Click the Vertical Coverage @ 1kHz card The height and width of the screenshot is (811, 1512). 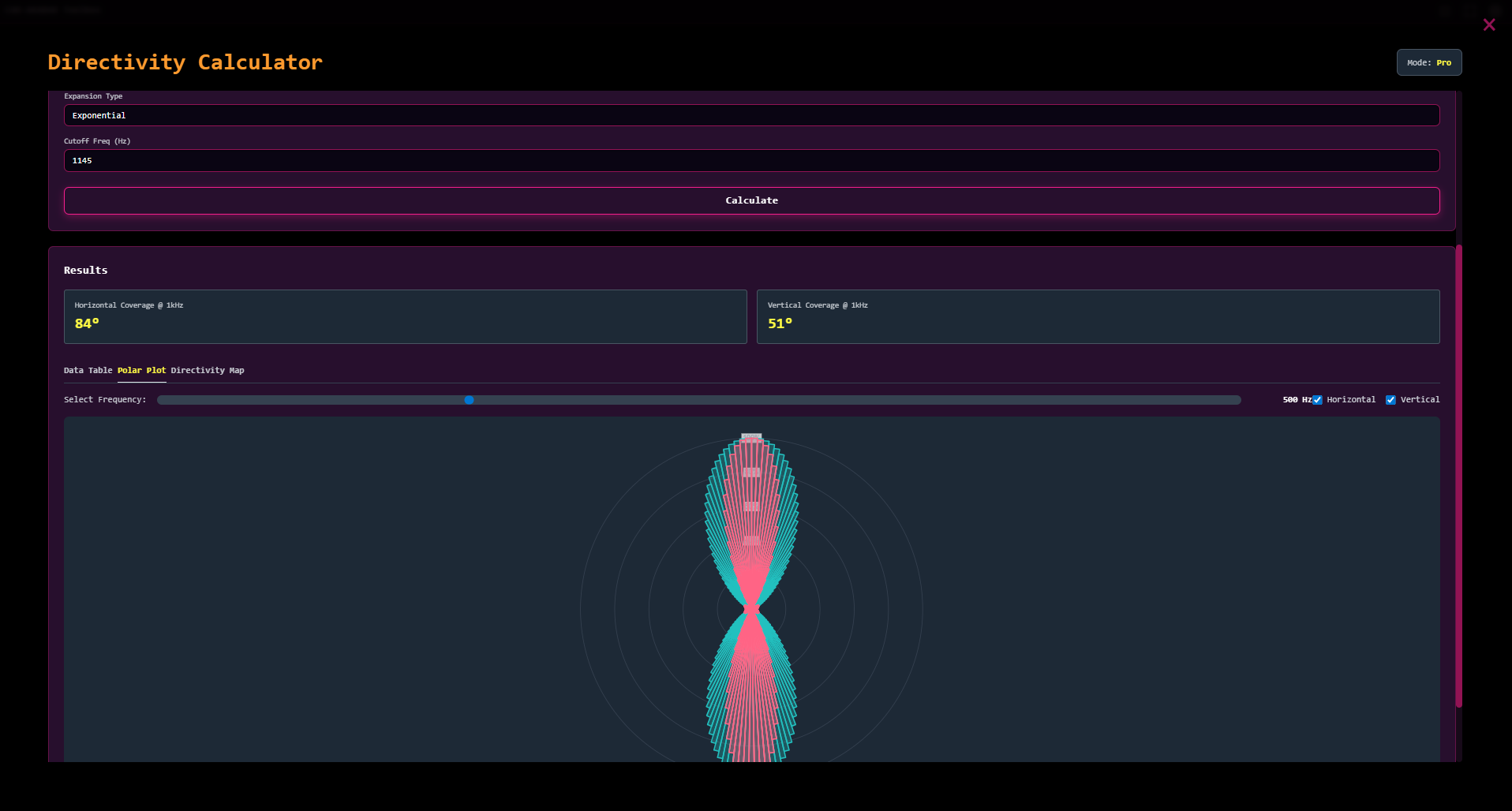[1098, 316]
